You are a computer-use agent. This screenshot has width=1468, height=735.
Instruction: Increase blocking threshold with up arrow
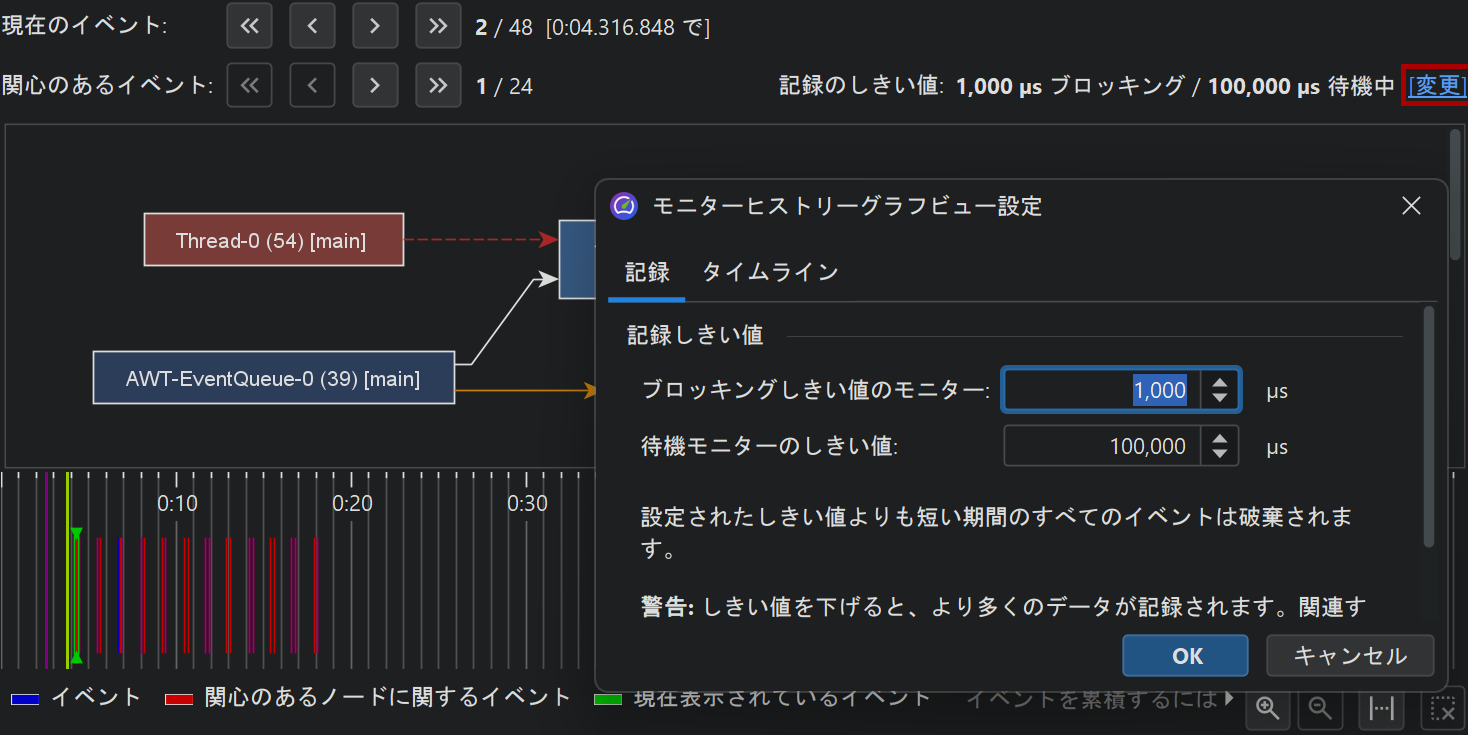tap(1219, 382)
